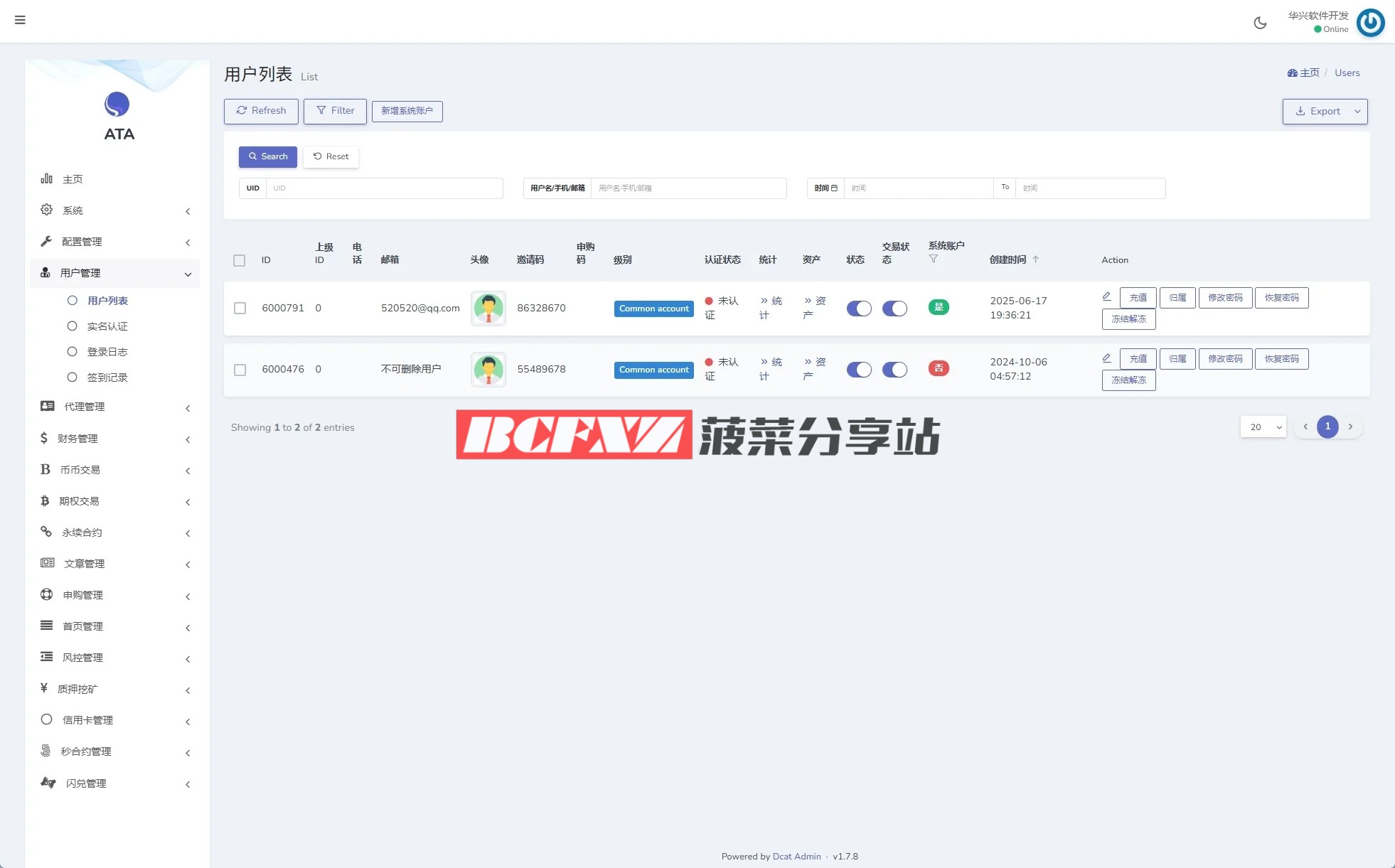This screenshot has height=868, width=1395.
Task: Go to next page arrow
Action: click(1350, 427)
